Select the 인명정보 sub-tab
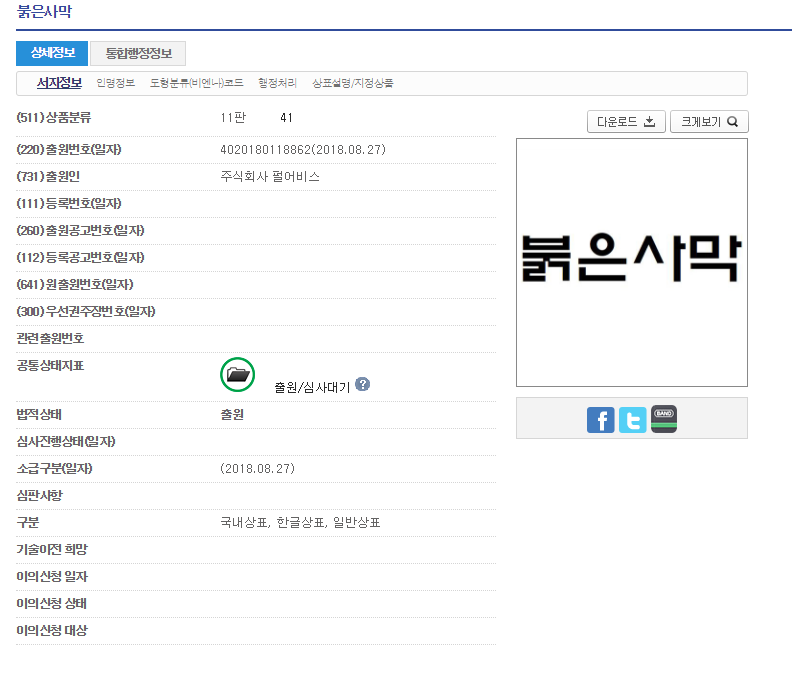This screenshot has width=792, height=697. click(116, 83)
